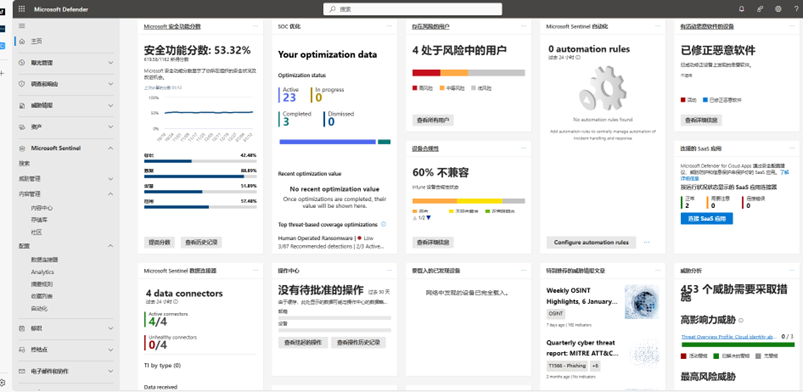The width and height of the screenshot is (803, 392).
Task: Click the 查看所有用户 button
Action: click(433, 120)
